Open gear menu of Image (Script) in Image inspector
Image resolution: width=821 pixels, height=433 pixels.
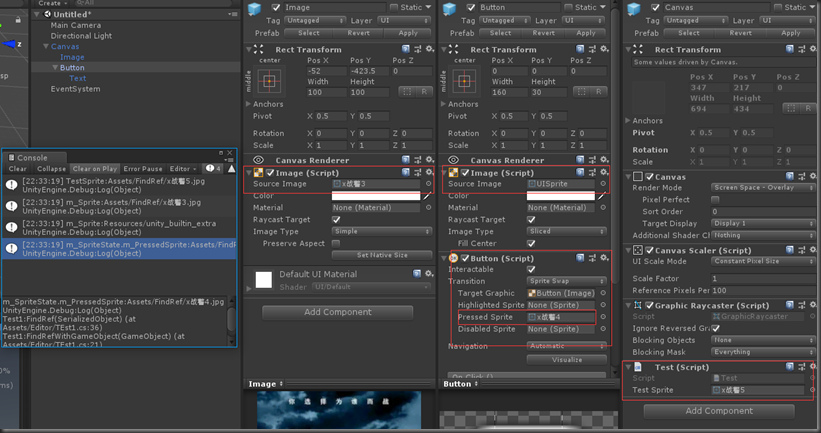(430, 172)
